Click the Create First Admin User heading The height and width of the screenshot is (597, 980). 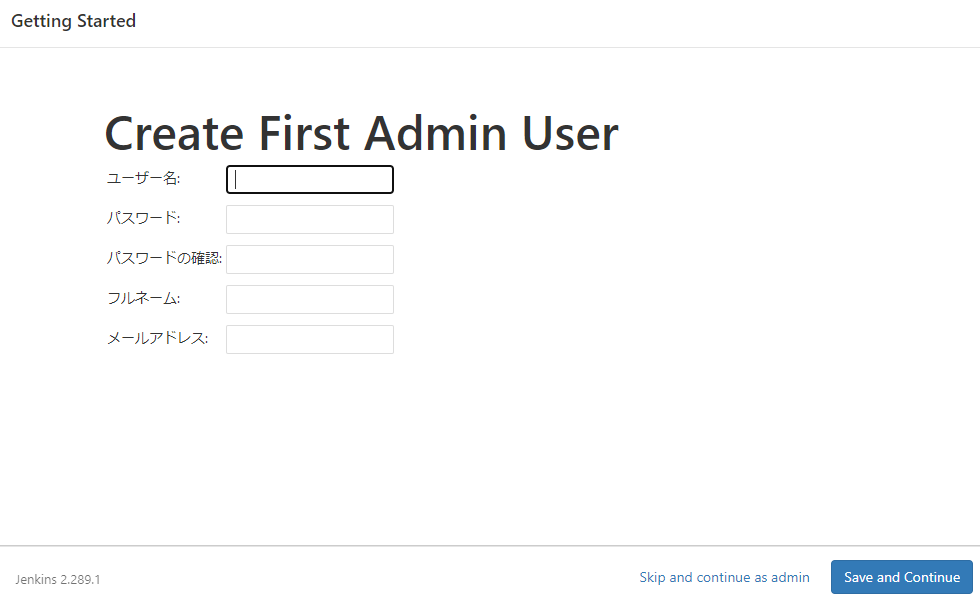pos(361,134)
